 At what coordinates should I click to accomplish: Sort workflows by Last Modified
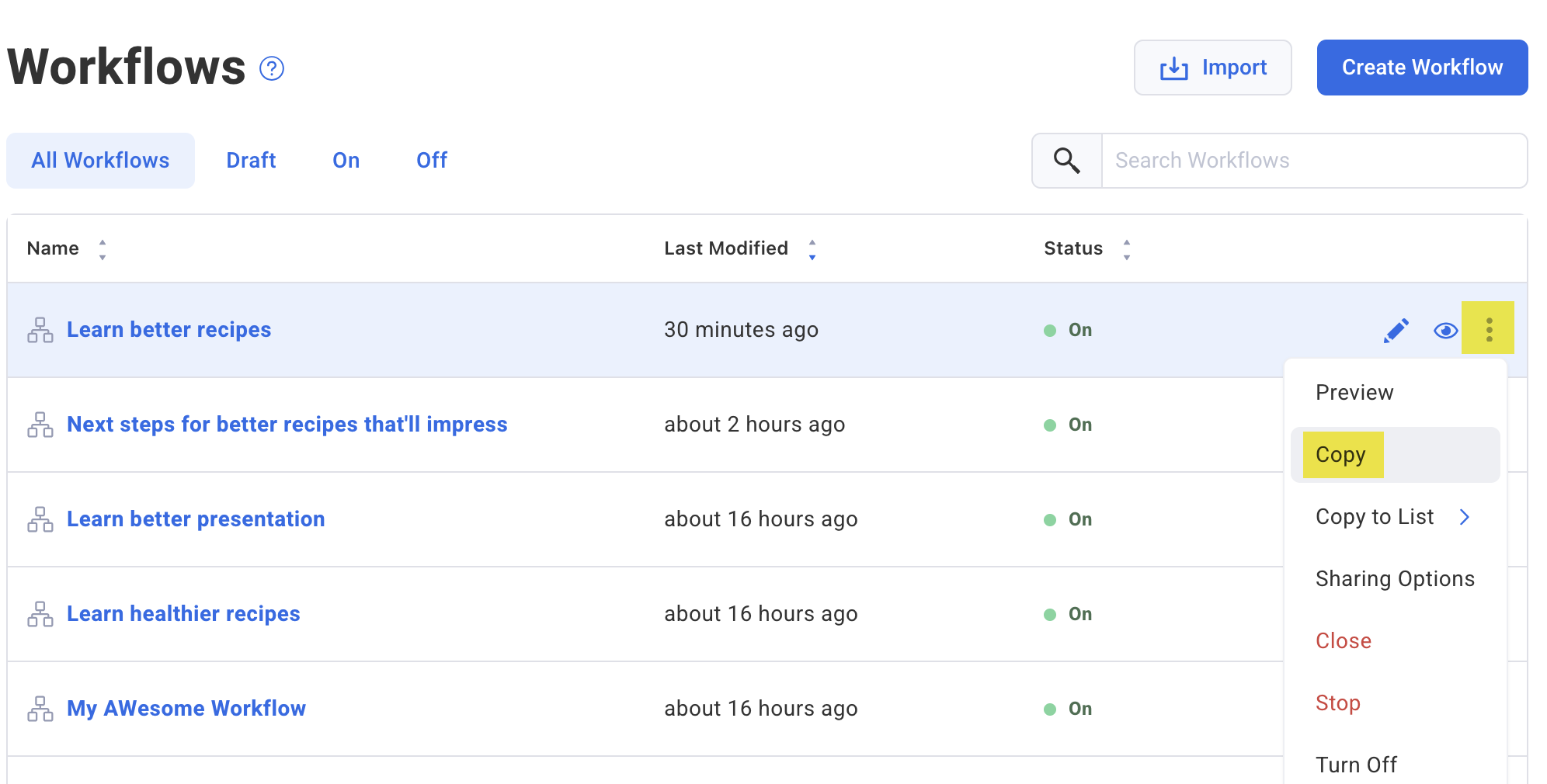(x=812, y=248)
